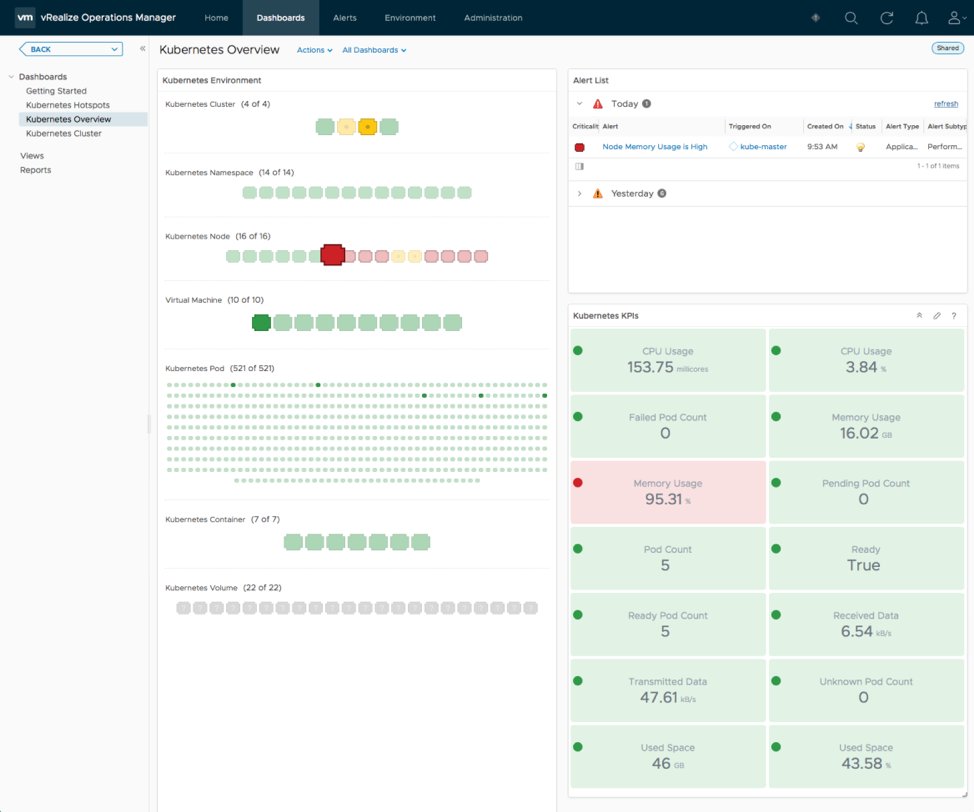Select the first Kubernetes Cluster green square

[325, 127]
